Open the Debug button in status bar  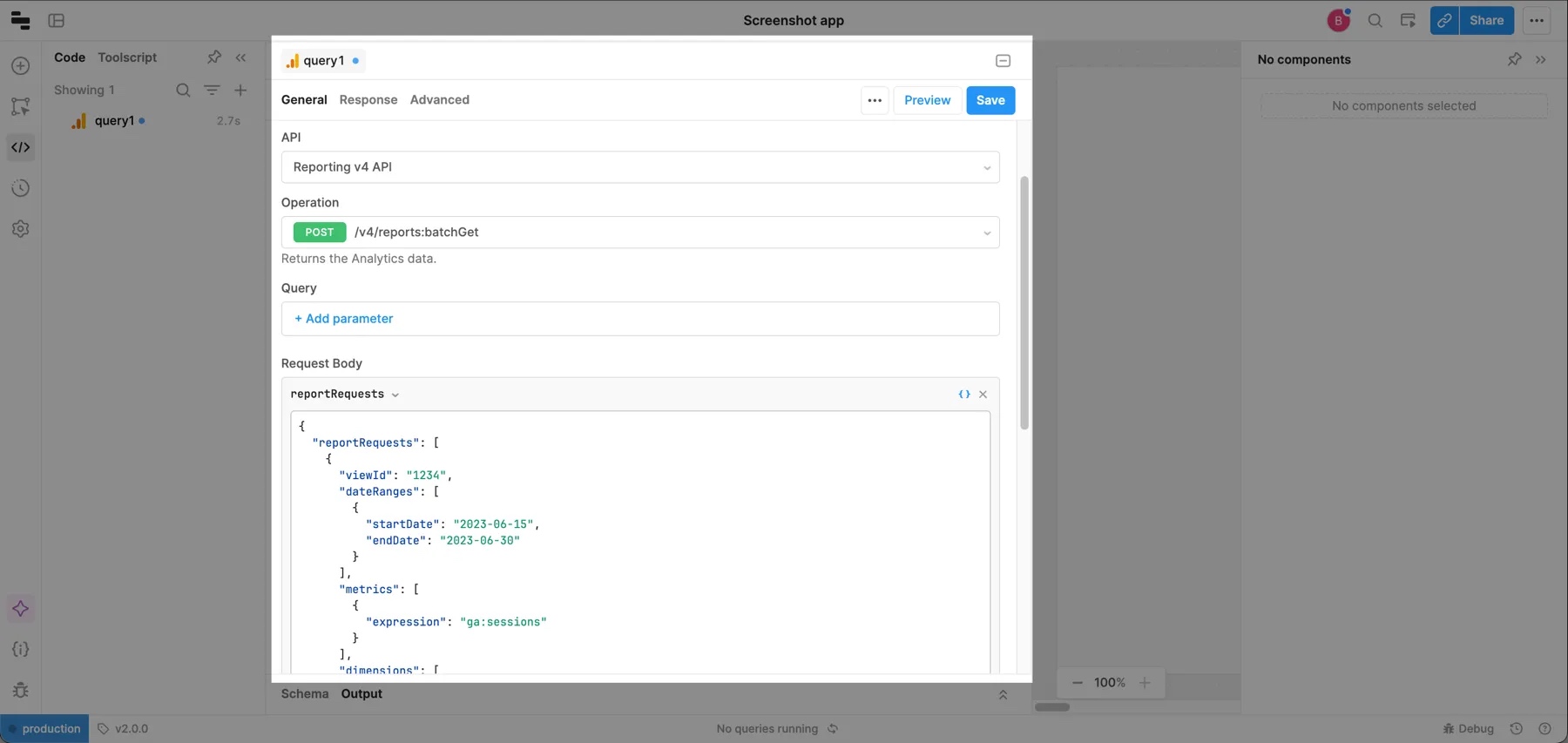(1469, 729)
